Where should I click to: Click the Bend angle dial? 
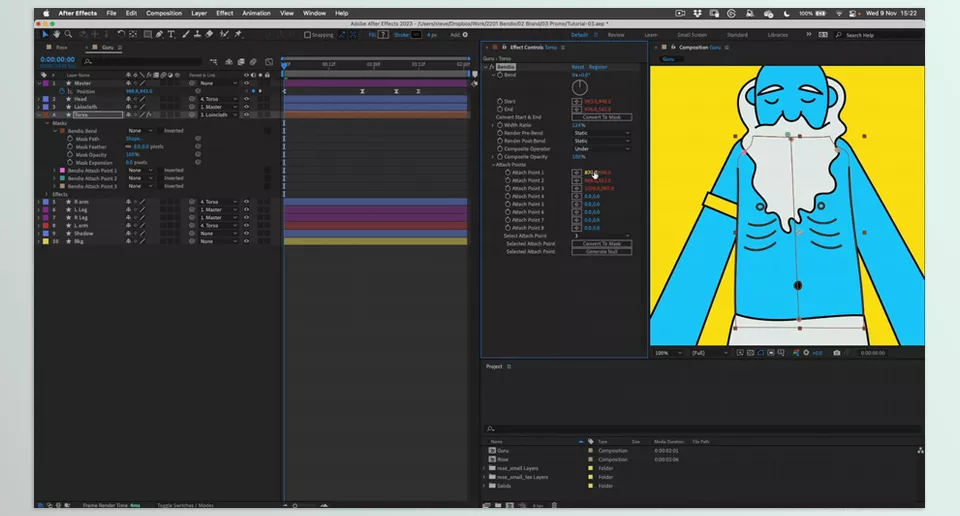click(579, 88)
